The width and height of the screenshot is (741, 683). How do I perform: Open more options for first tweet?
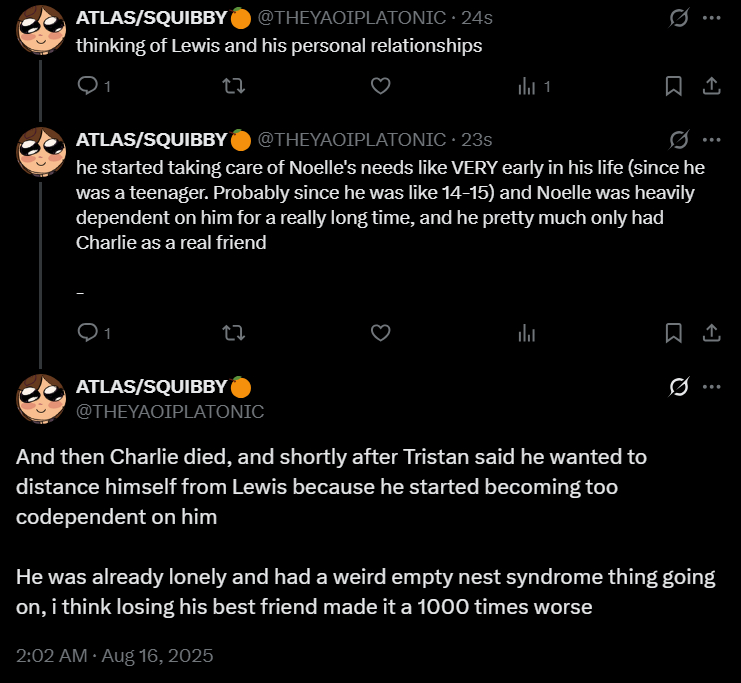coord(712,19)
